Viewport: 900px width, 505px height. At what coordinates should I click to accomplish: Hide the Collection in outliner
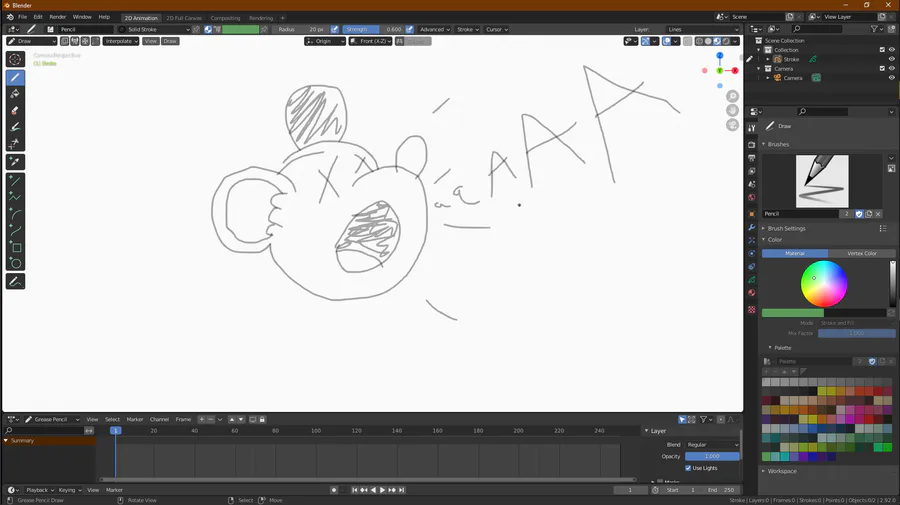891,50
